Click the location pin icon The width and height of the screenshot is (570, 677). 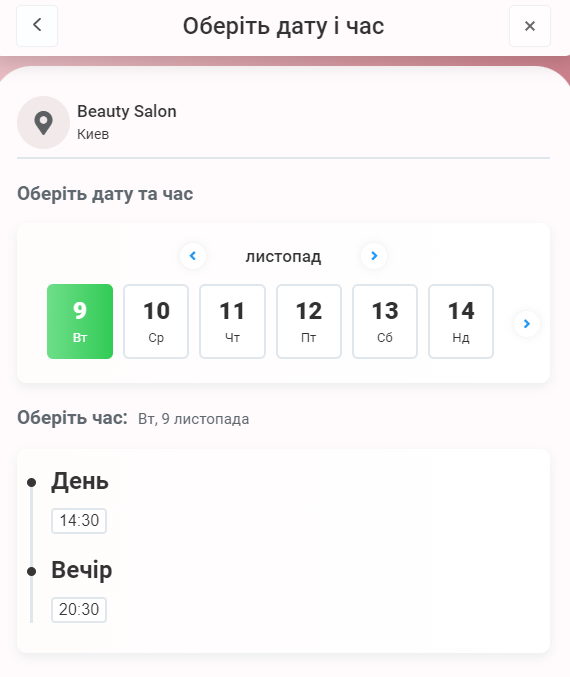43,123
